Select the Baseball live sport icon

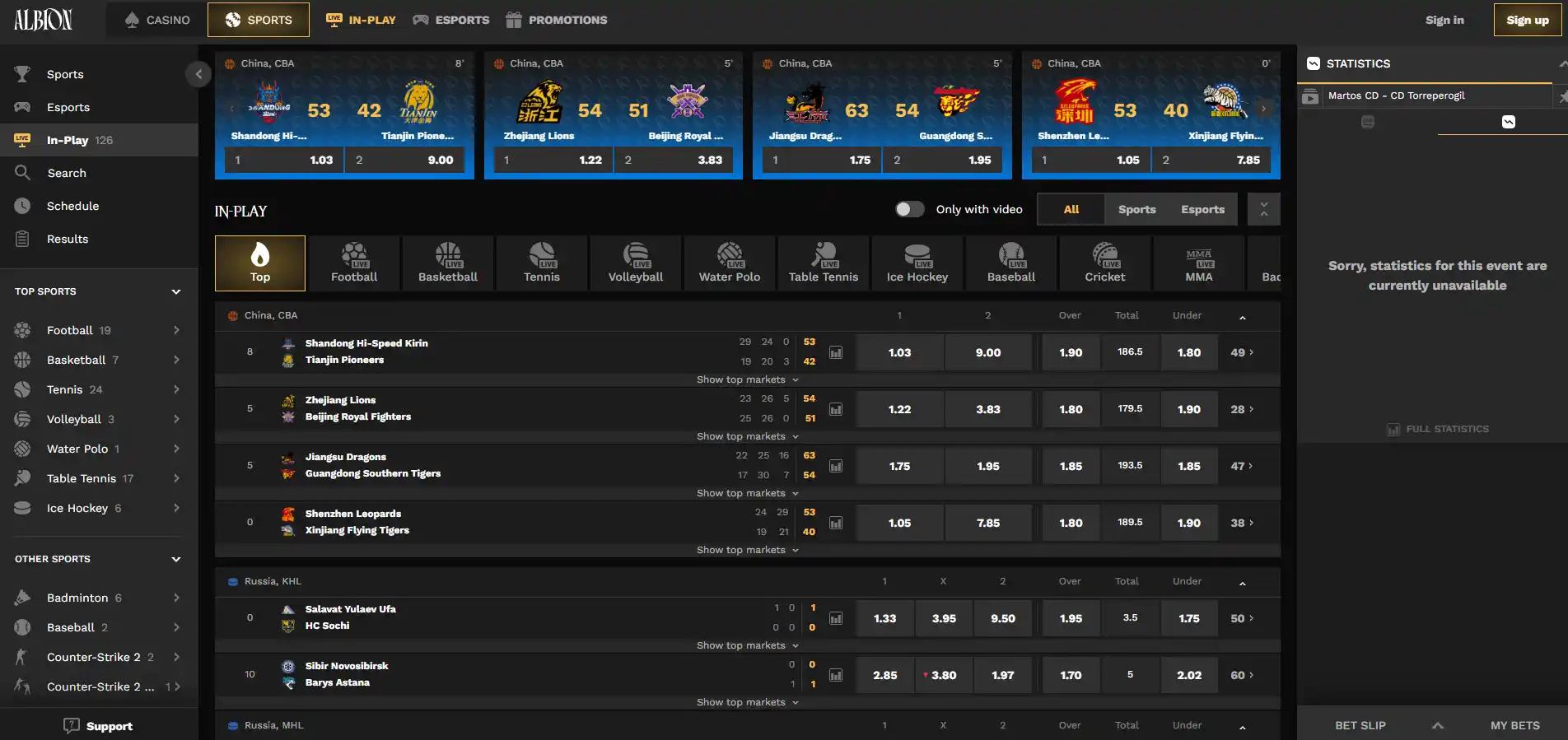click(1011, 263)
